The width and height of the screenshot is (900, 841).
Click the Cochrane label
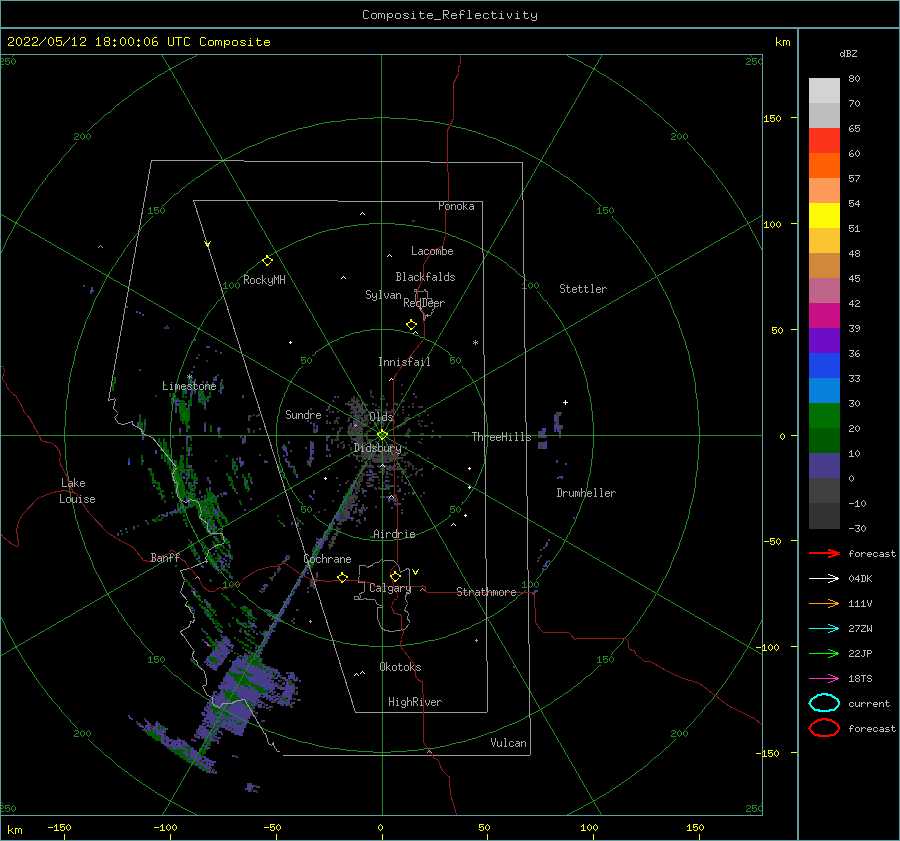click(x=327, y=559)
